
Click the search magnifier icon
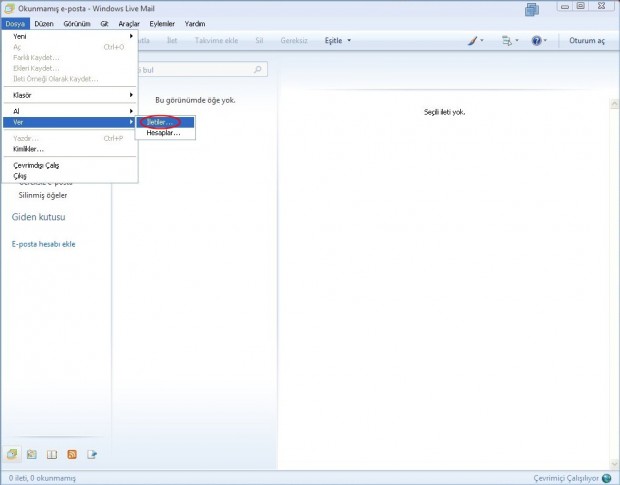point(258,70)
